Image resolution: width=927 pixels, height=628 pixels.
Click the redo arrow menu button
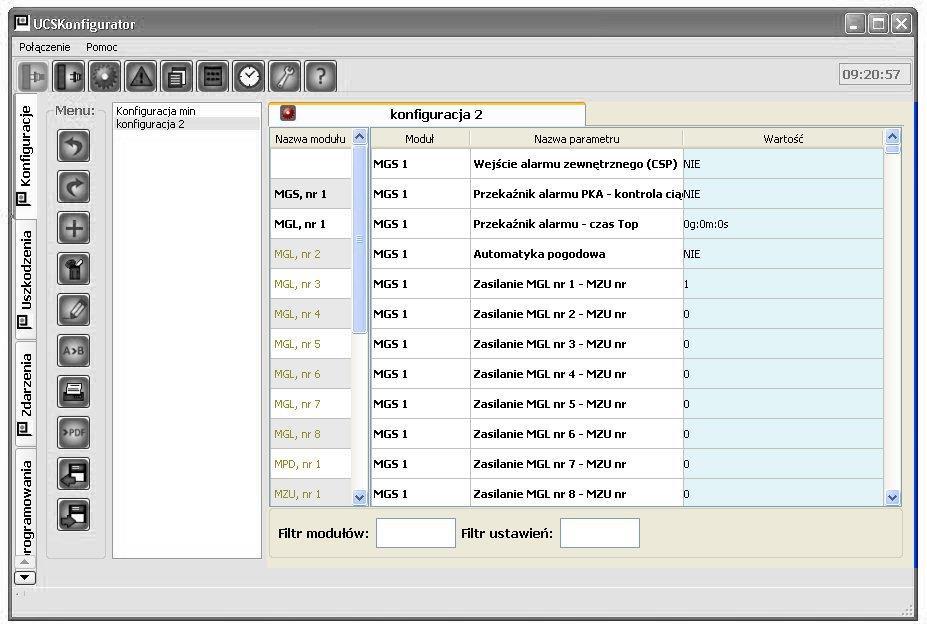[74, 187]
